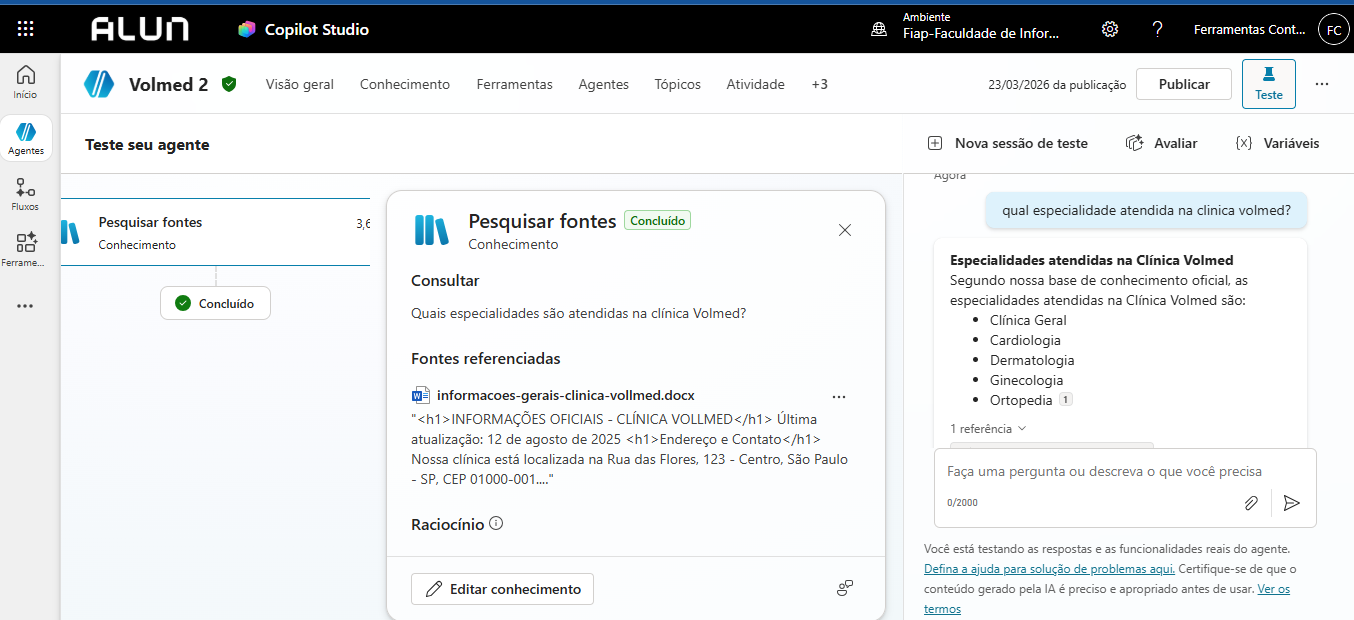Switch to the Tópicos tab
Screen dimensions: 1354x620
click(677, 84)
